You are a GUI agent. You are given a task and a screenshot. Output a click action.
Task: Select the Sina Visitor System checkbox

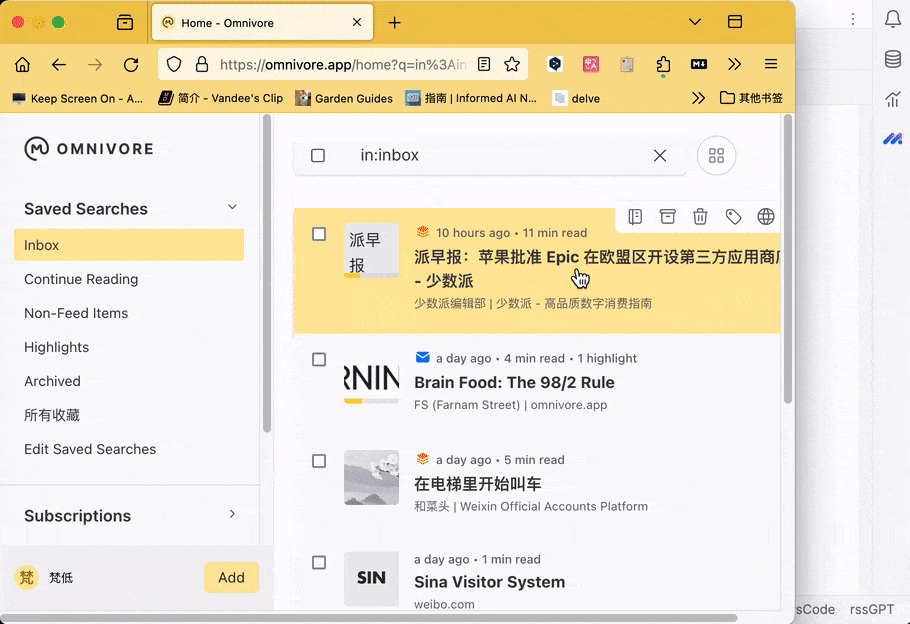[x=319, y=563]
